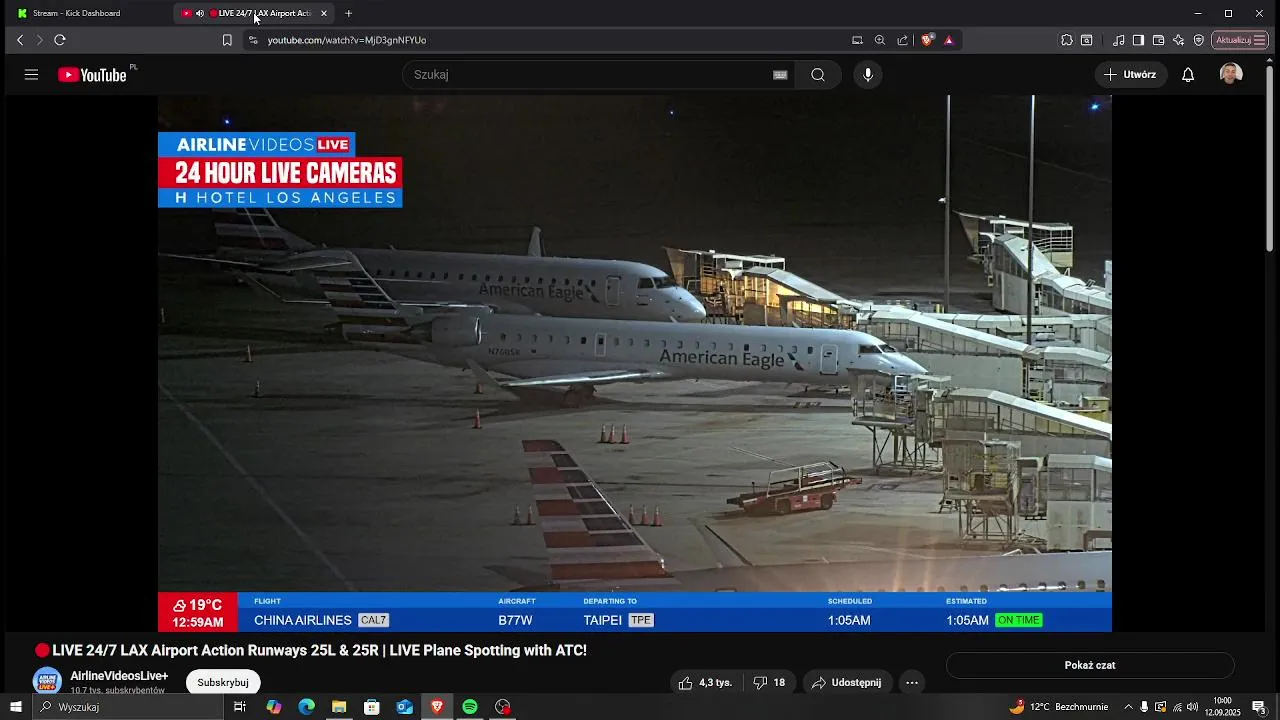Viewport: 1280px width, 720px height.
Task: Open the Windows Start menu
Action: [15, 707]
